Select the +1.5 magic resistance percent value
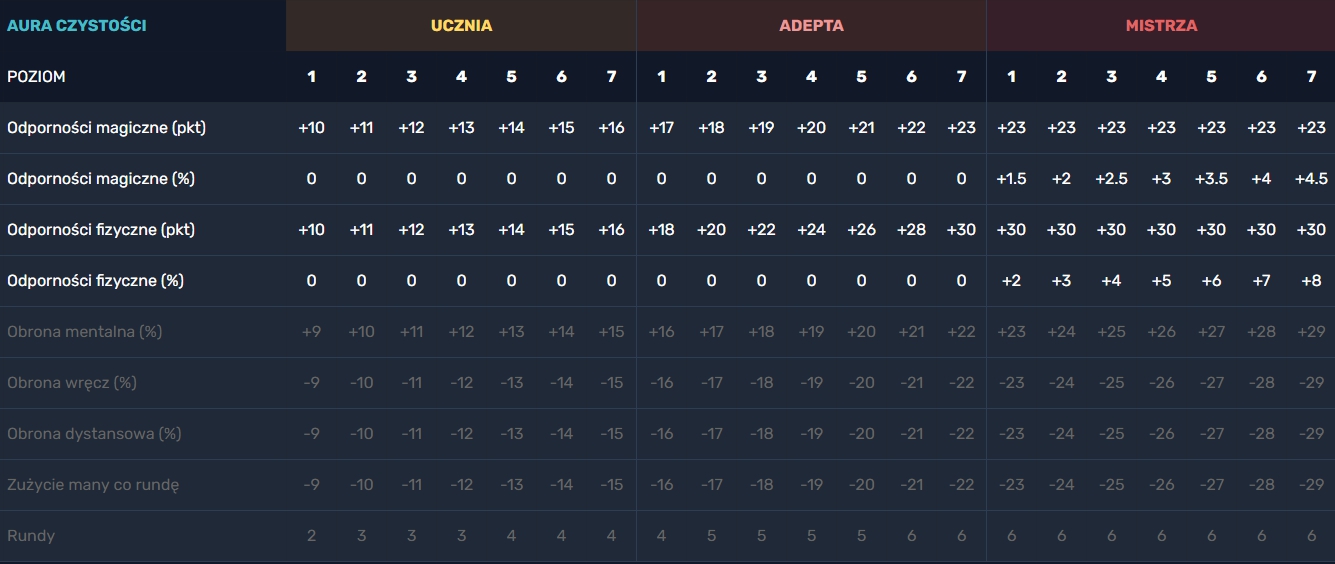 pos(1011,179)
